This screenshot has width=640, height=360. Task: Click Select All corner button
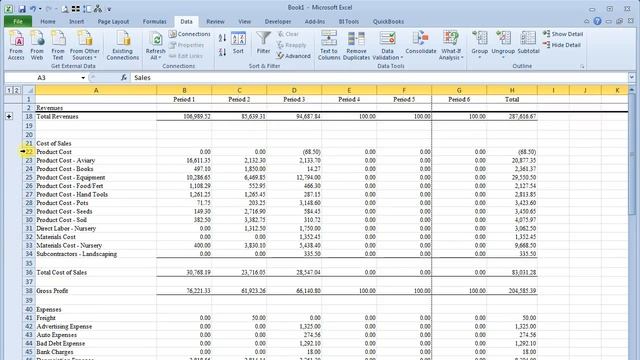[29, 90]
